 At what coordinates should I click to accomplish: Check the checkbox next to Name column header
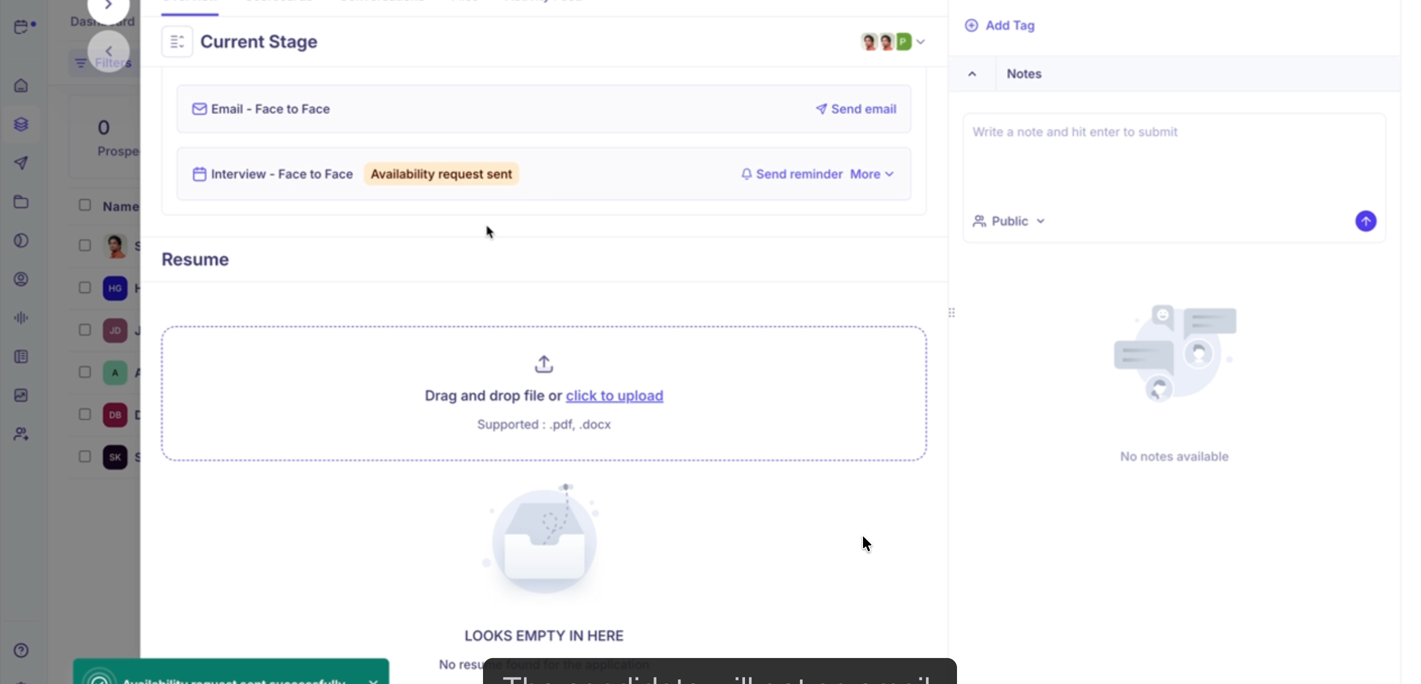[x=85, y=206]
